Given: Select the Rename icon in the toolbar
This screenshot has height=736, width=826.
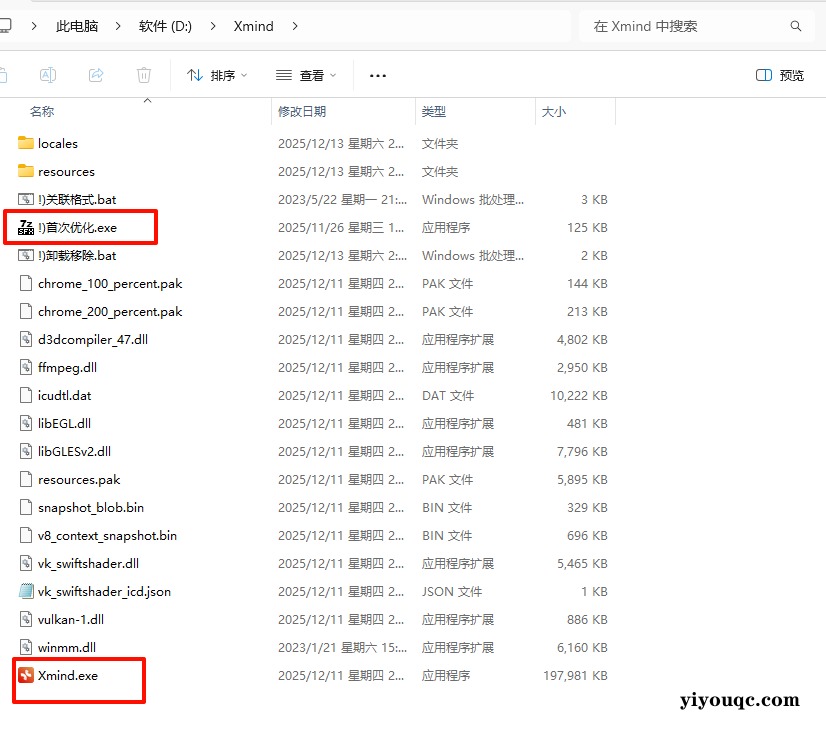Looking at the screenshot, I should [x=47, y=75].
